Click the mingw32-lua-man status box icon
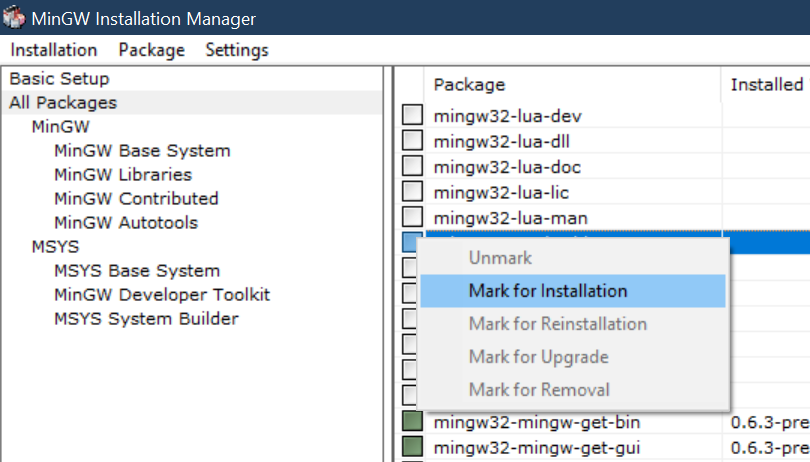This screenshot has height=462, width=810. (x=412, y=217)
